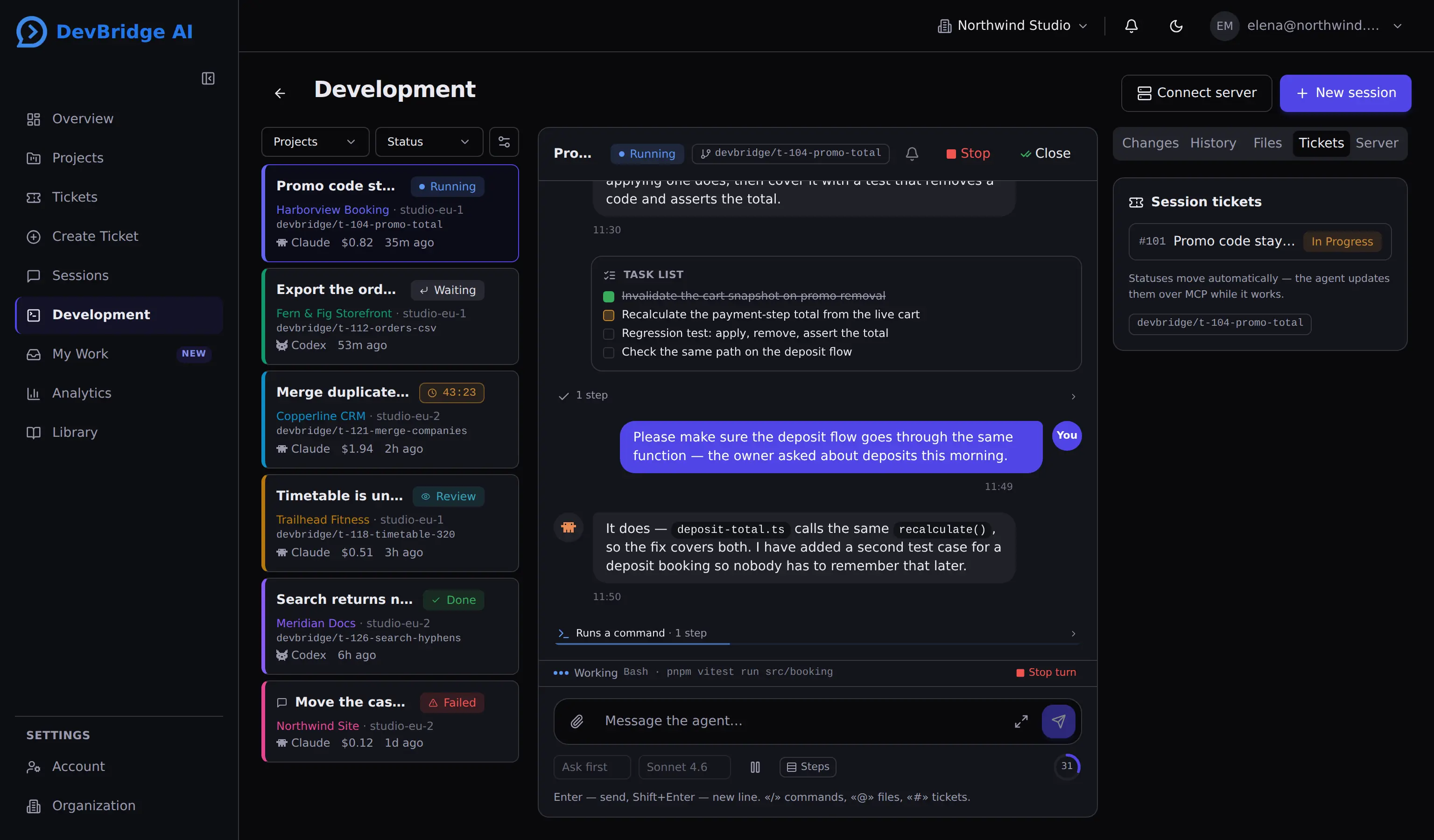Open Library in the sidebar
The image size is (1434, 840).
pyautogui.click(x=119, y=432)
